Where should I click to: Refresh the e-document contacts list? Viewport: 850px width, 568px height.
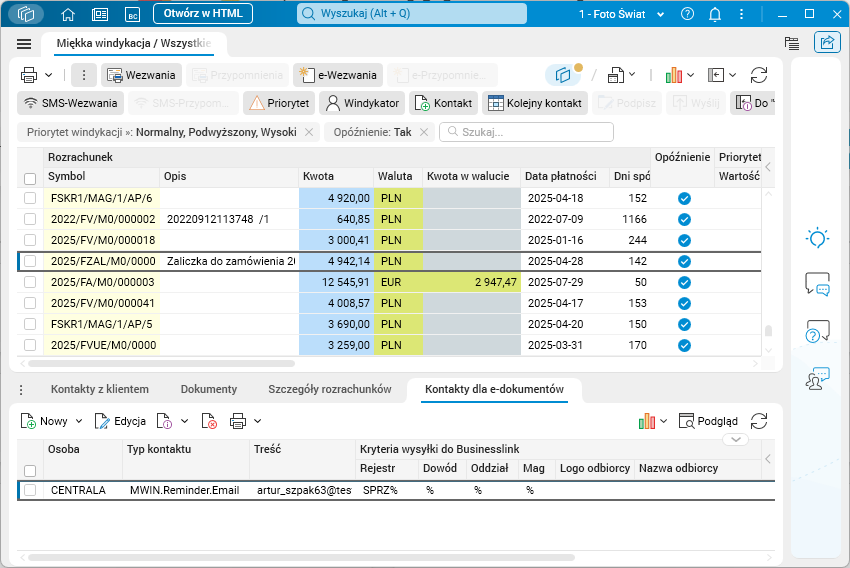759,421
